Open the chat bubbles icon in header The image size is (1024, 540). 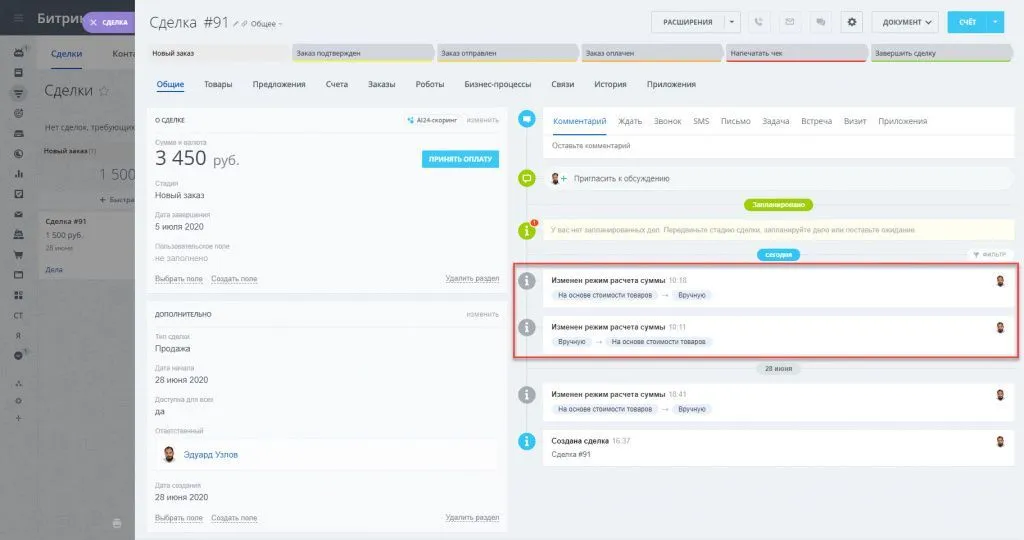820,22
